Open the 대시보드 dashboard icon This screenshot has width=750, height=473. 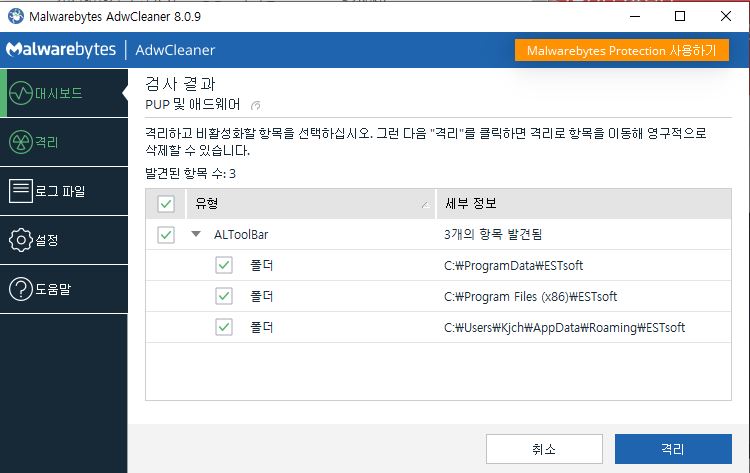point(21,93)
